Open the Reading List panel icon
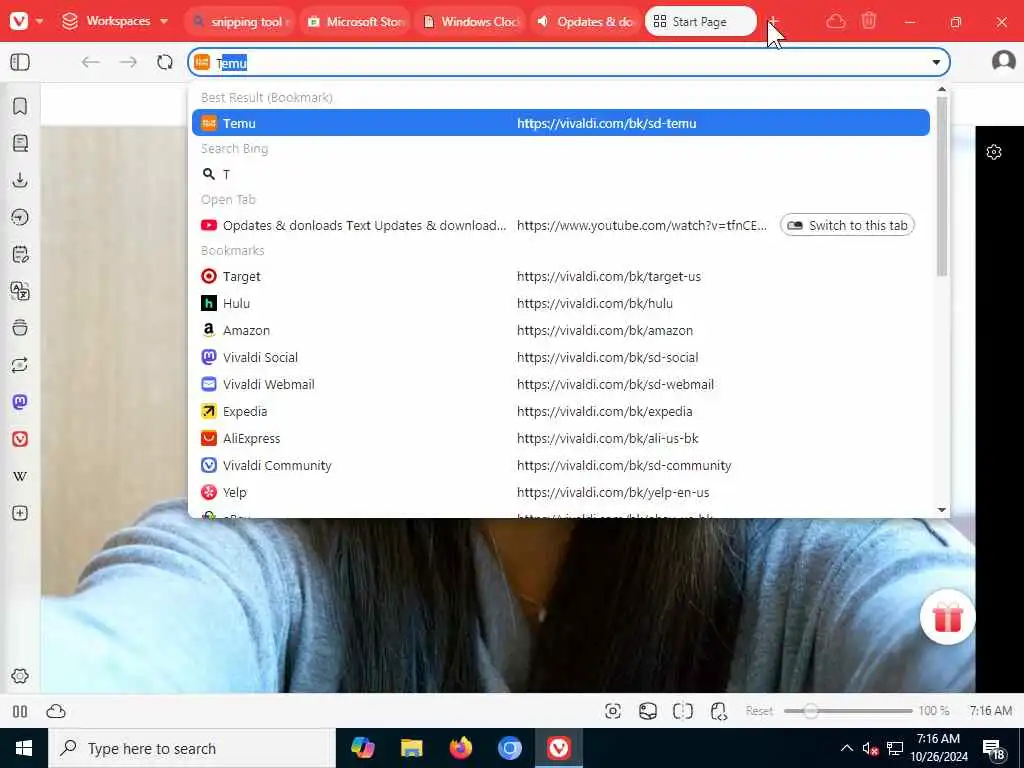This screenshot has height=768, width=1024. coord(20,143)
